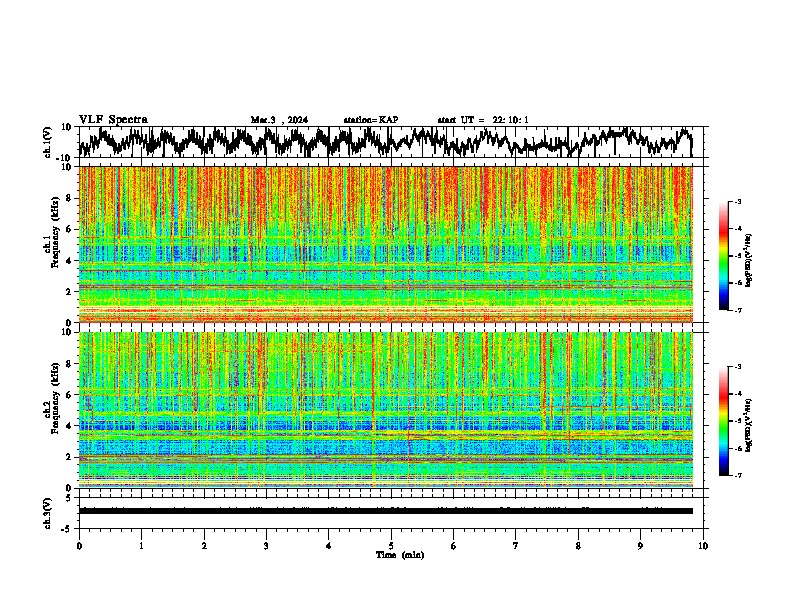This screenshot has width=792, height=612.
Task: Click time axis tick label "9"
Action: click(x=640, y=546)
